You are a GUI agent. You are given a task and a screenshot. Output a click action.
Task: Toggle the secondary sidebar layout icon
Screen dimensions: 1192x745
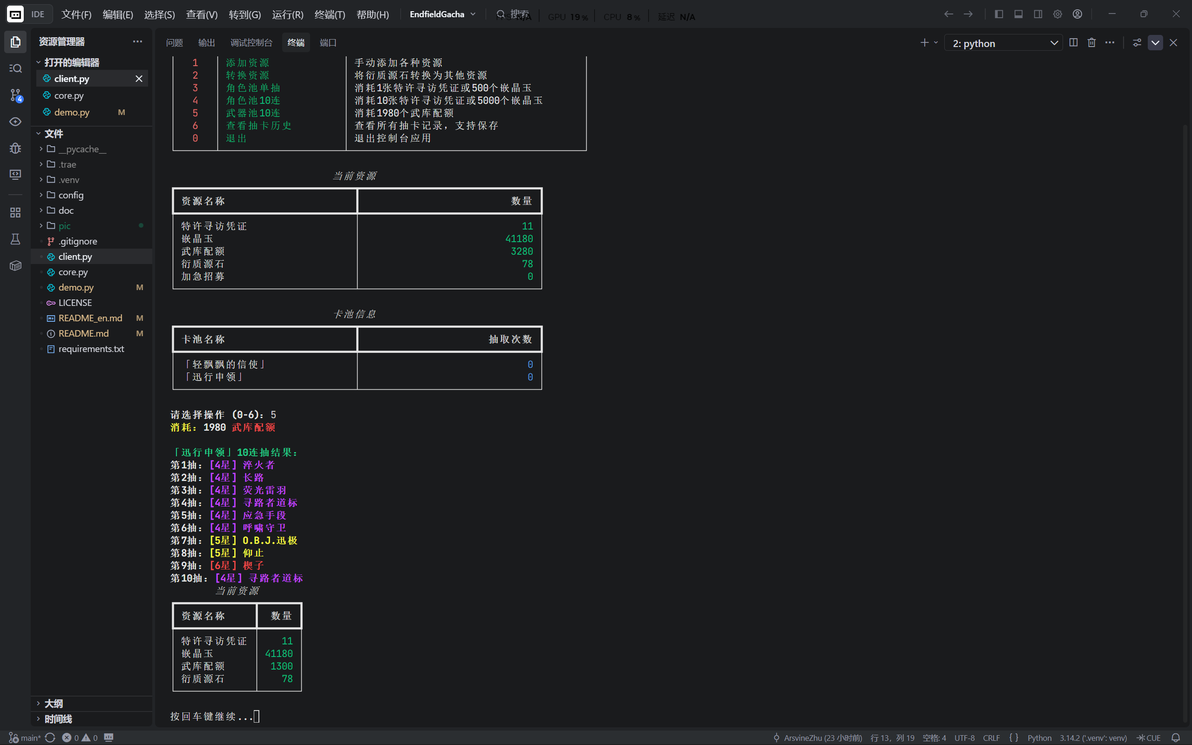tap(1038, 14)
